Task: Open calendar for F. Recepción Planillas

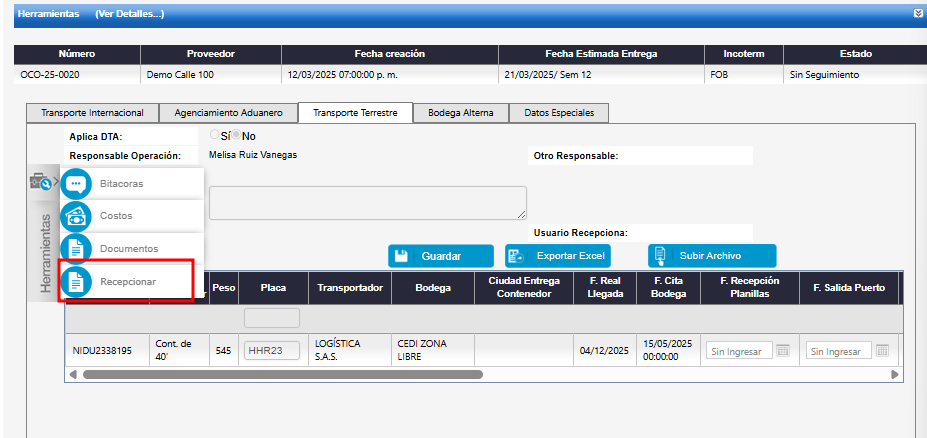Action: click(783, 351)
